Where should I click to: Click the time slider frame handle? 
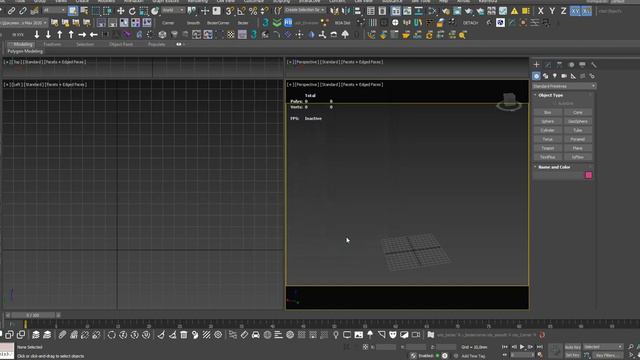click(33, 315)
